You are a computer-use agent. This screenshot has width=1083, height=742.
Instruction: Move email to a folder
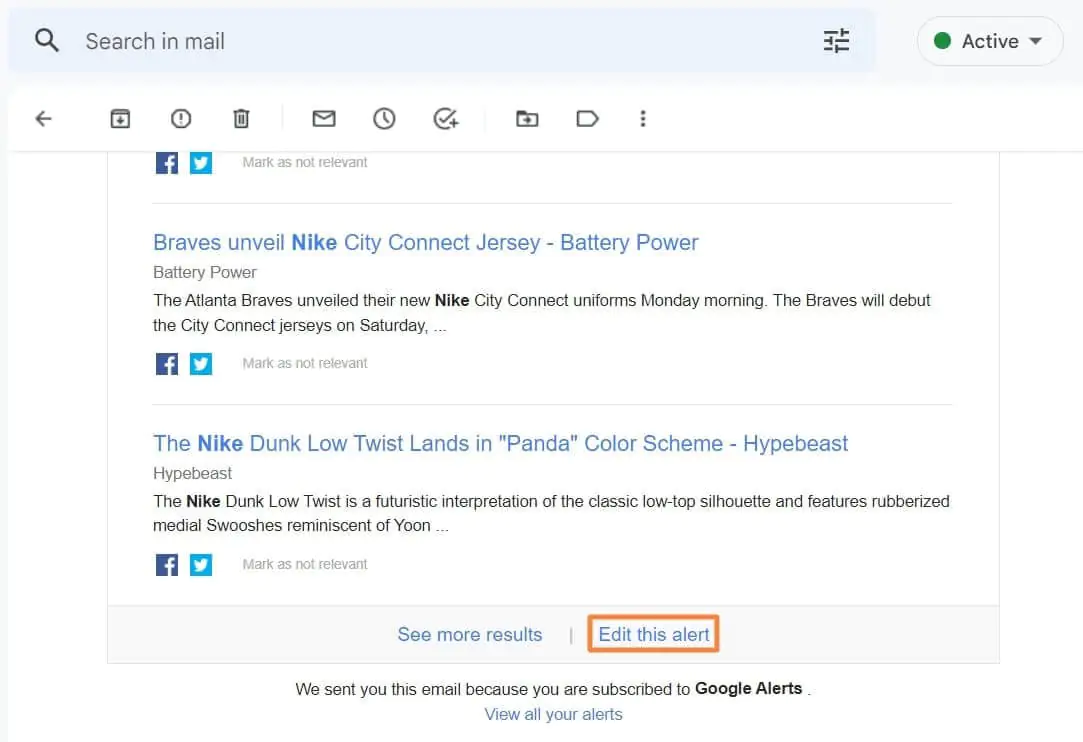527,119
